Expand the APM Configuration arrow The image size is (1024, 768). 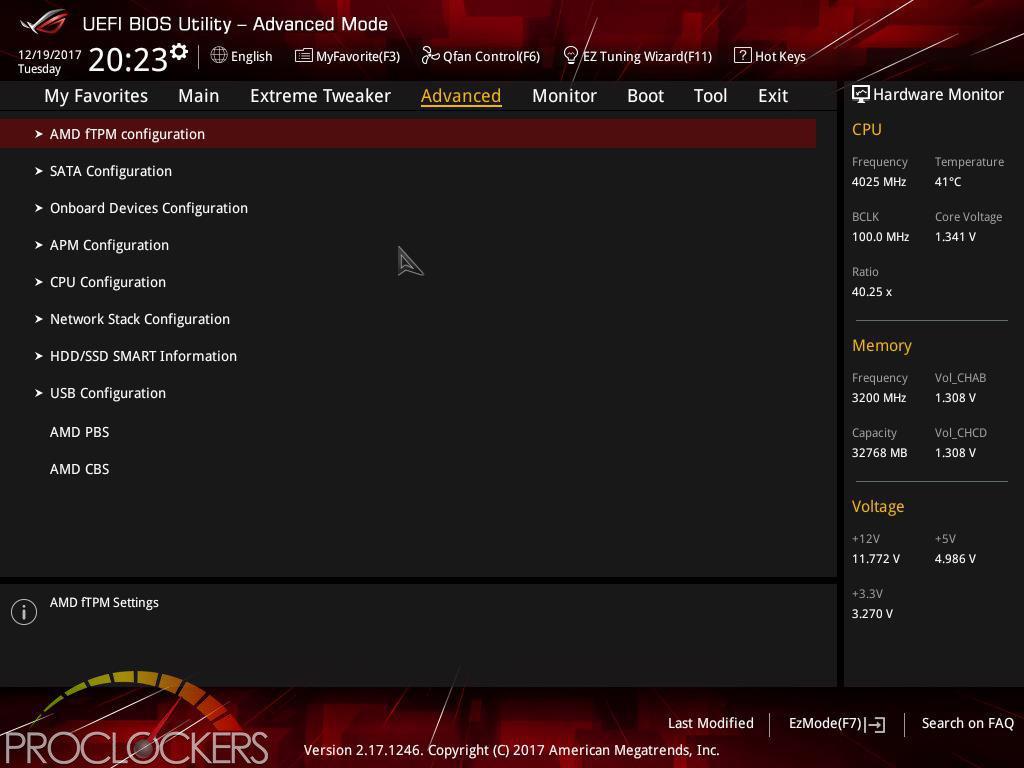[39, 245]
